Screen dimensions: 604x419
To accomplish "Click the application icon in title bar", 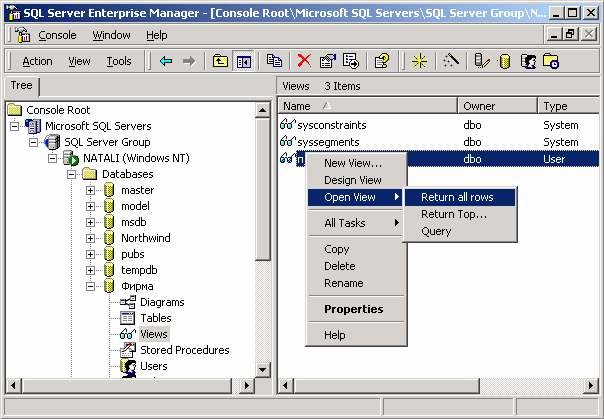I will (x=14, y=13).
